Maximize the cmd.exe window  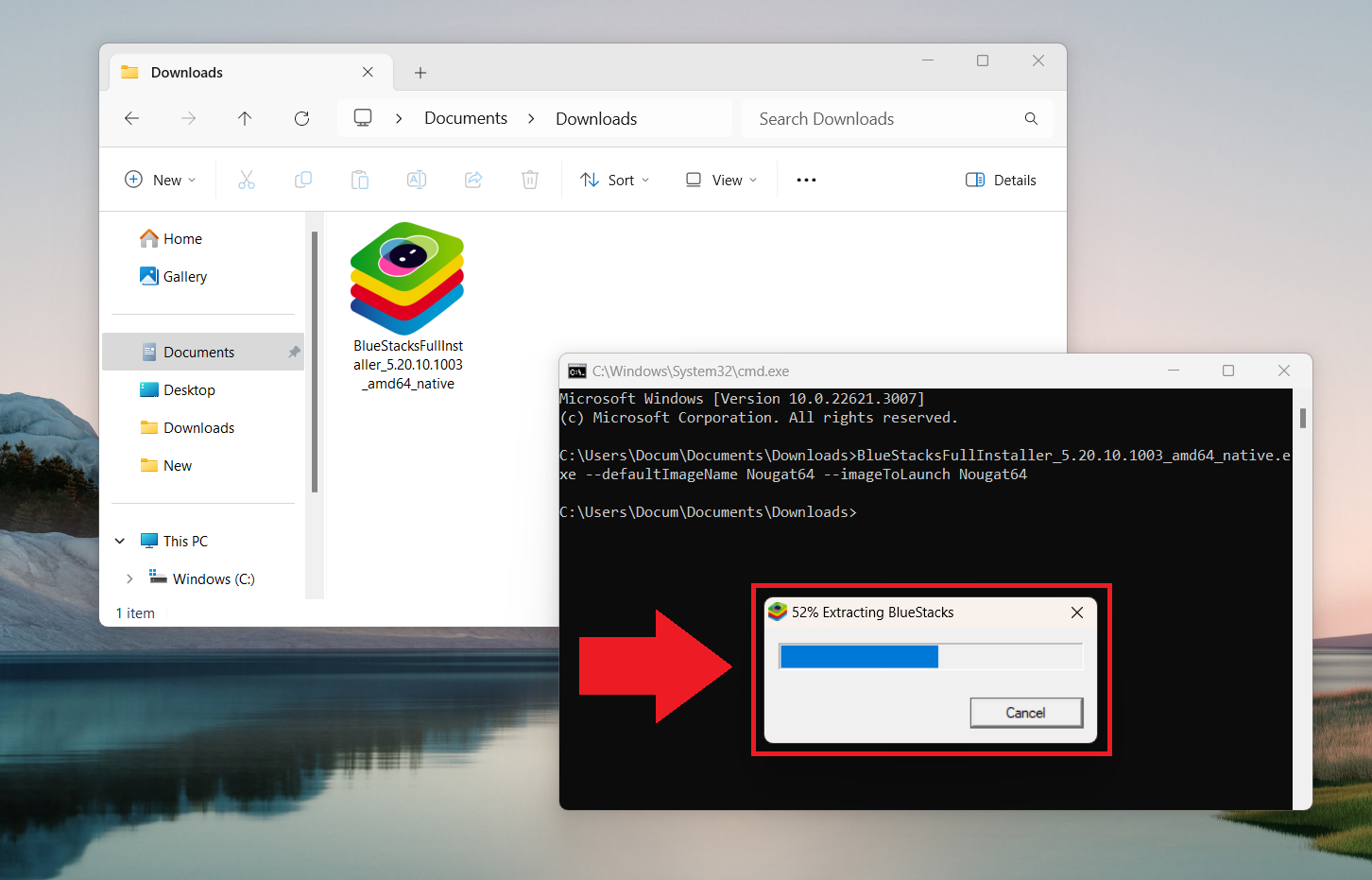point(1228,371)
